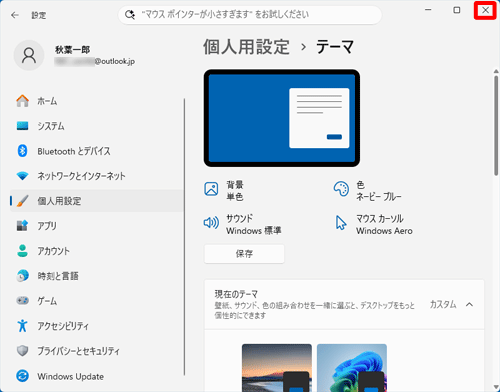This screenshot has width=500, height=392.
Task: Click the アカウント person icon
Action: [x=22, y=251]
